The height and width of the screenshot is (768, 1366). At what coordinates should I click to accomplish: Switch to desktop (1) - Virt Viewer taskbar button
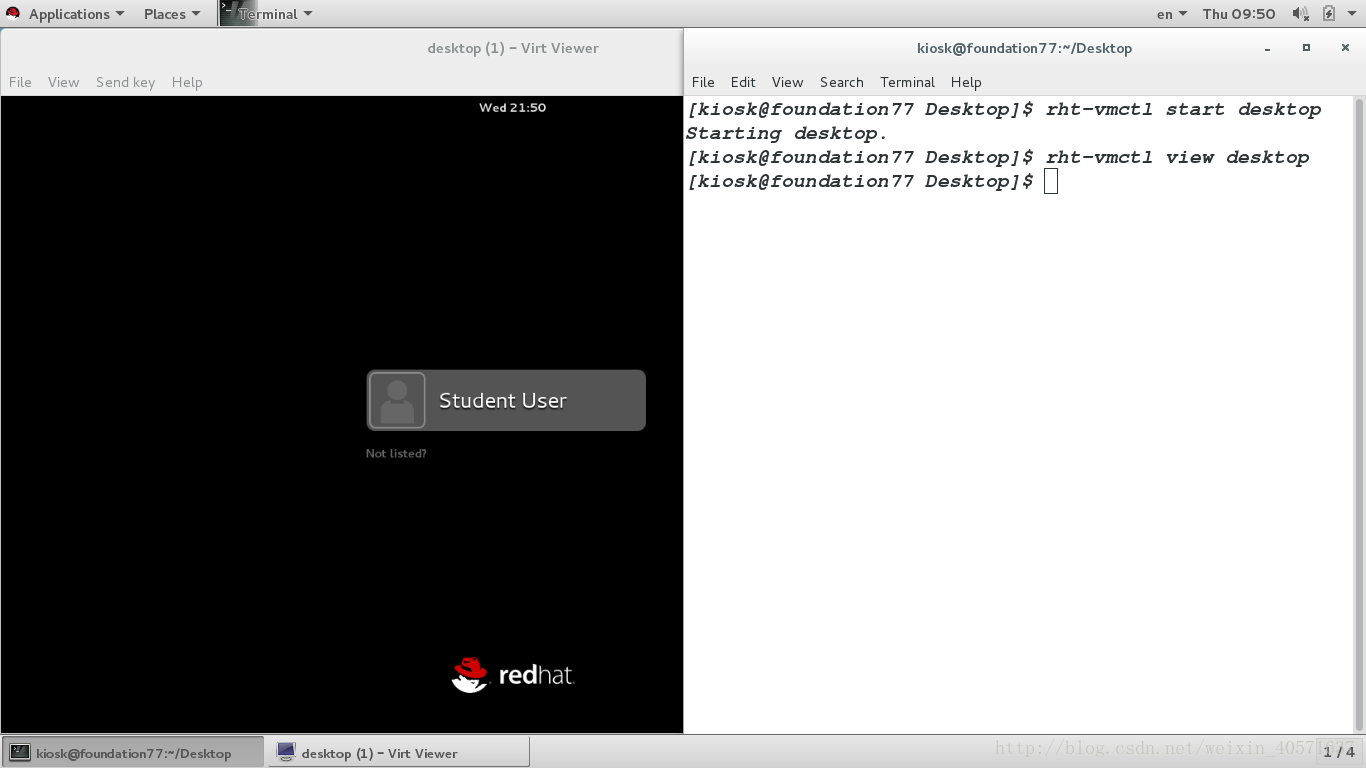(398, 753)
